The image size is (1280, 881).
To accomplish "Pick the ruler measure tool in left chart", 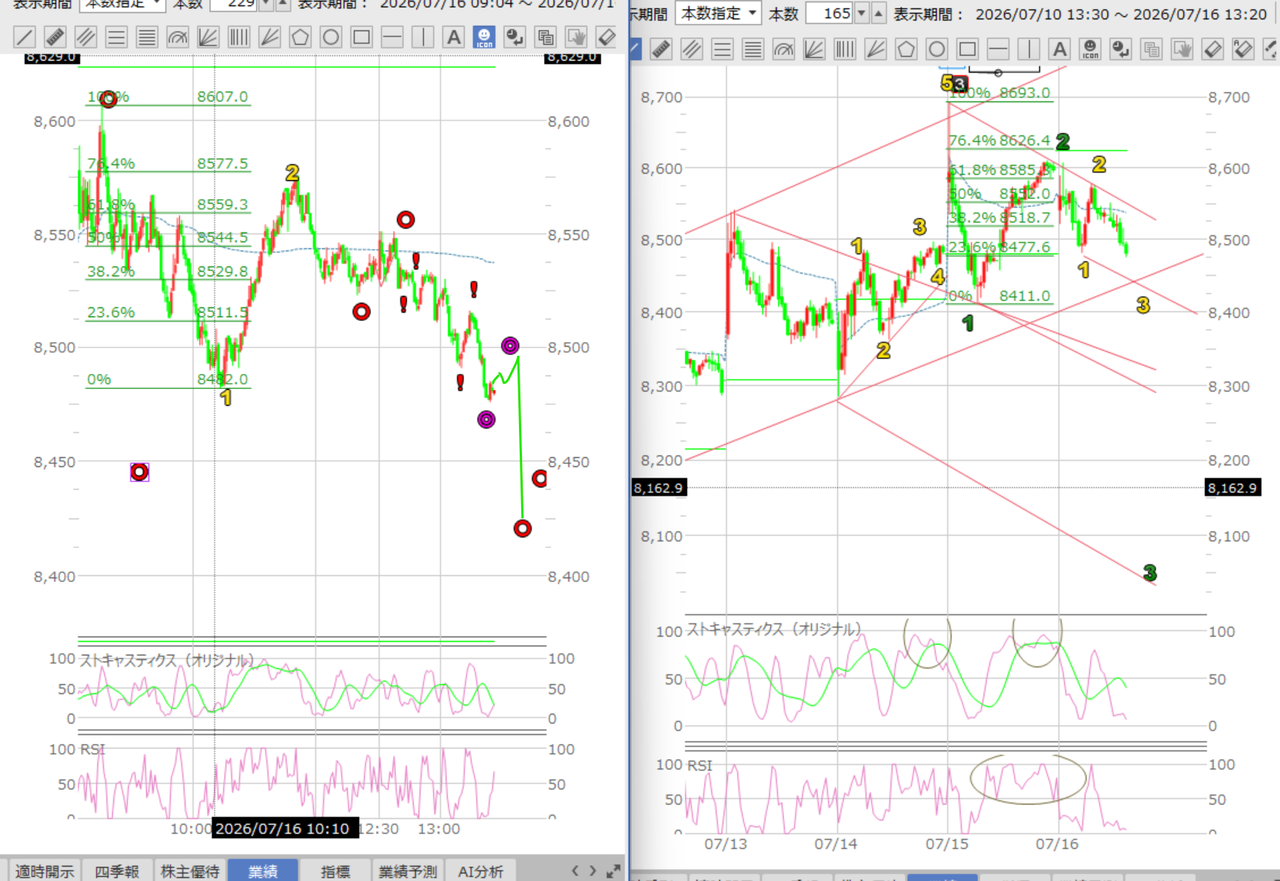I will click(x=56, y=38).
